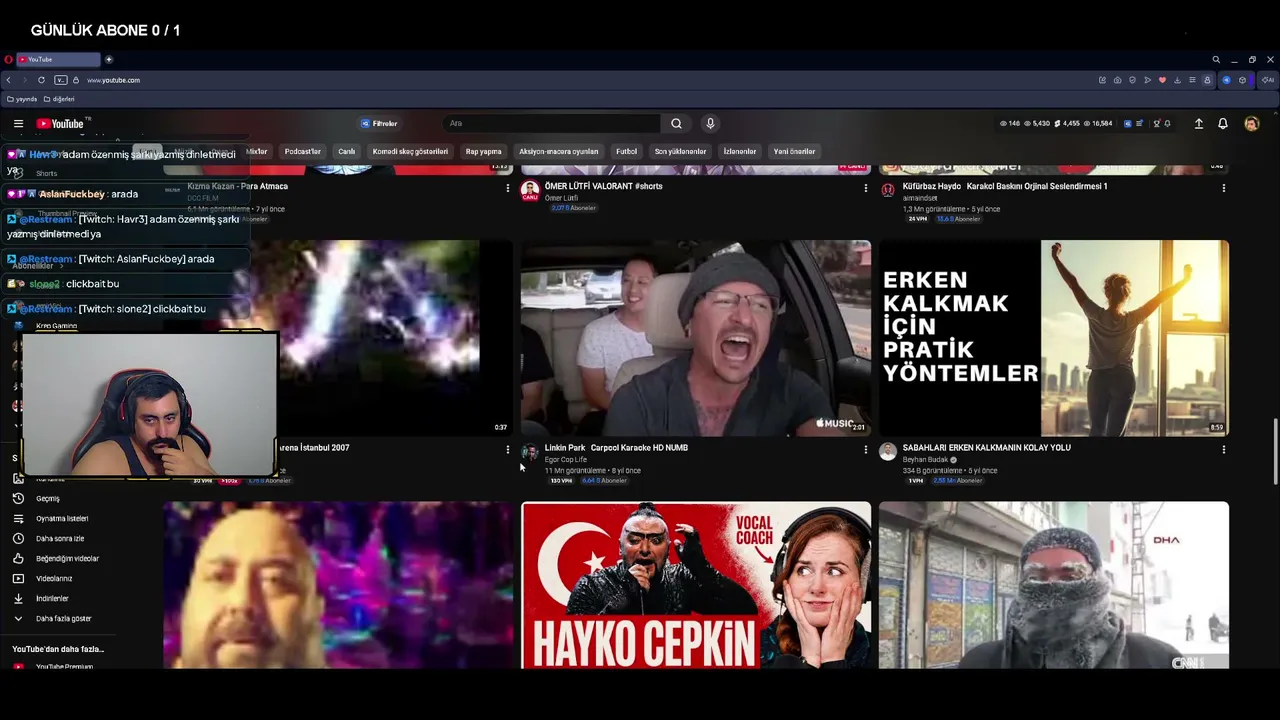
Task: Open the yayında bookmarks folder
Action: (22, 99)
